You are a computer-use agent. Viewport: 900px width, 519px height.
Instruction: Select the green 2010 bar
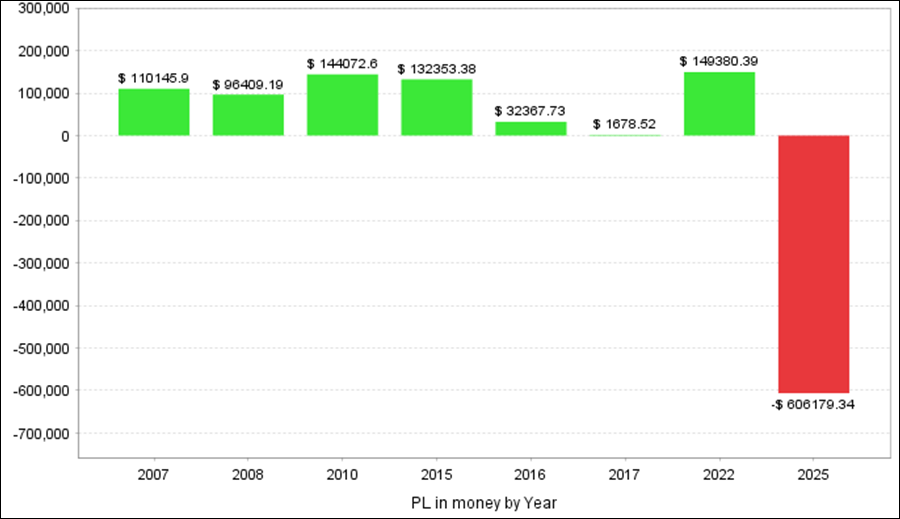coord(342,105)
